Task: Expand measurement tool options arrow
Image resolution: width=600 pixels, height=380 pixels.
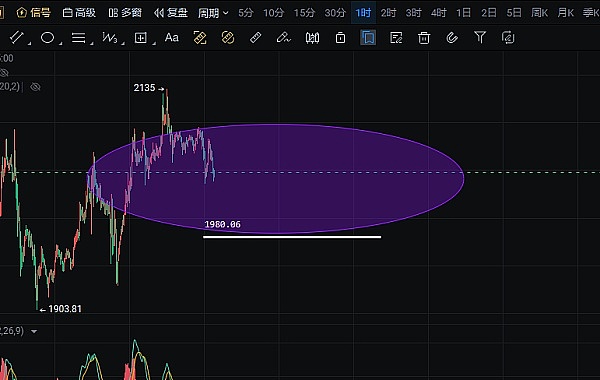Action: coord(154,43)
